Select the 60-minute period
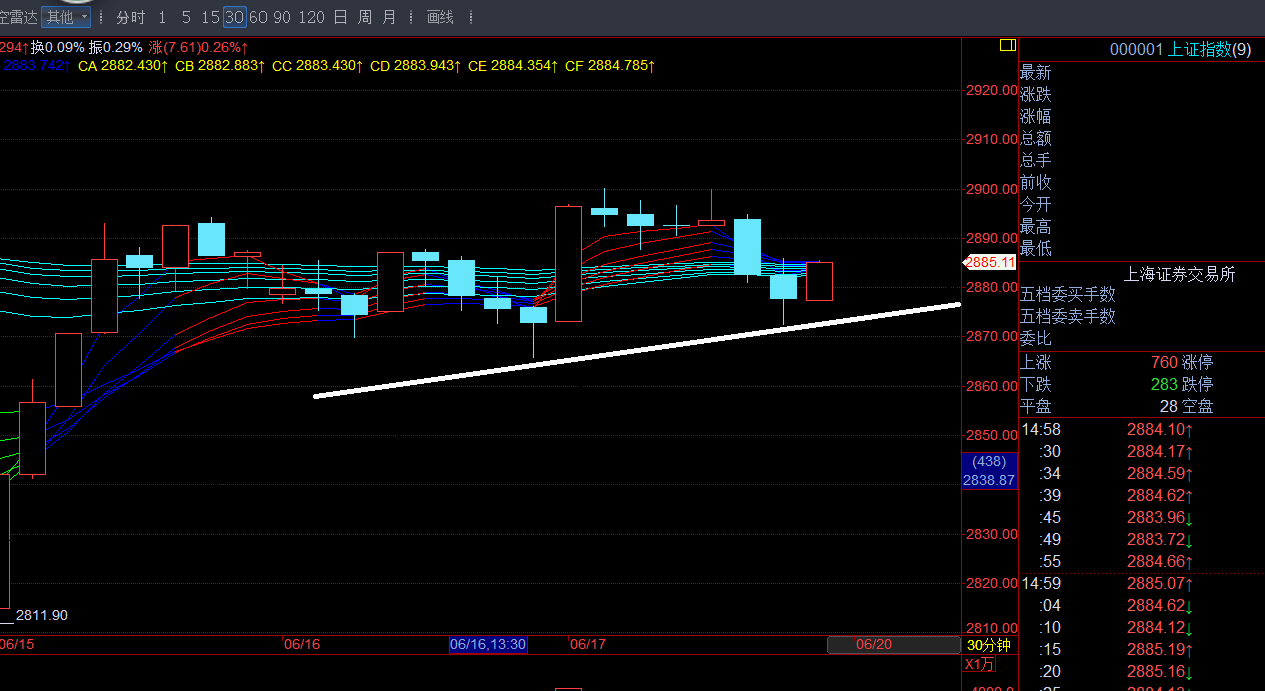Viewport: 1265px width, 691px height. 258,17
